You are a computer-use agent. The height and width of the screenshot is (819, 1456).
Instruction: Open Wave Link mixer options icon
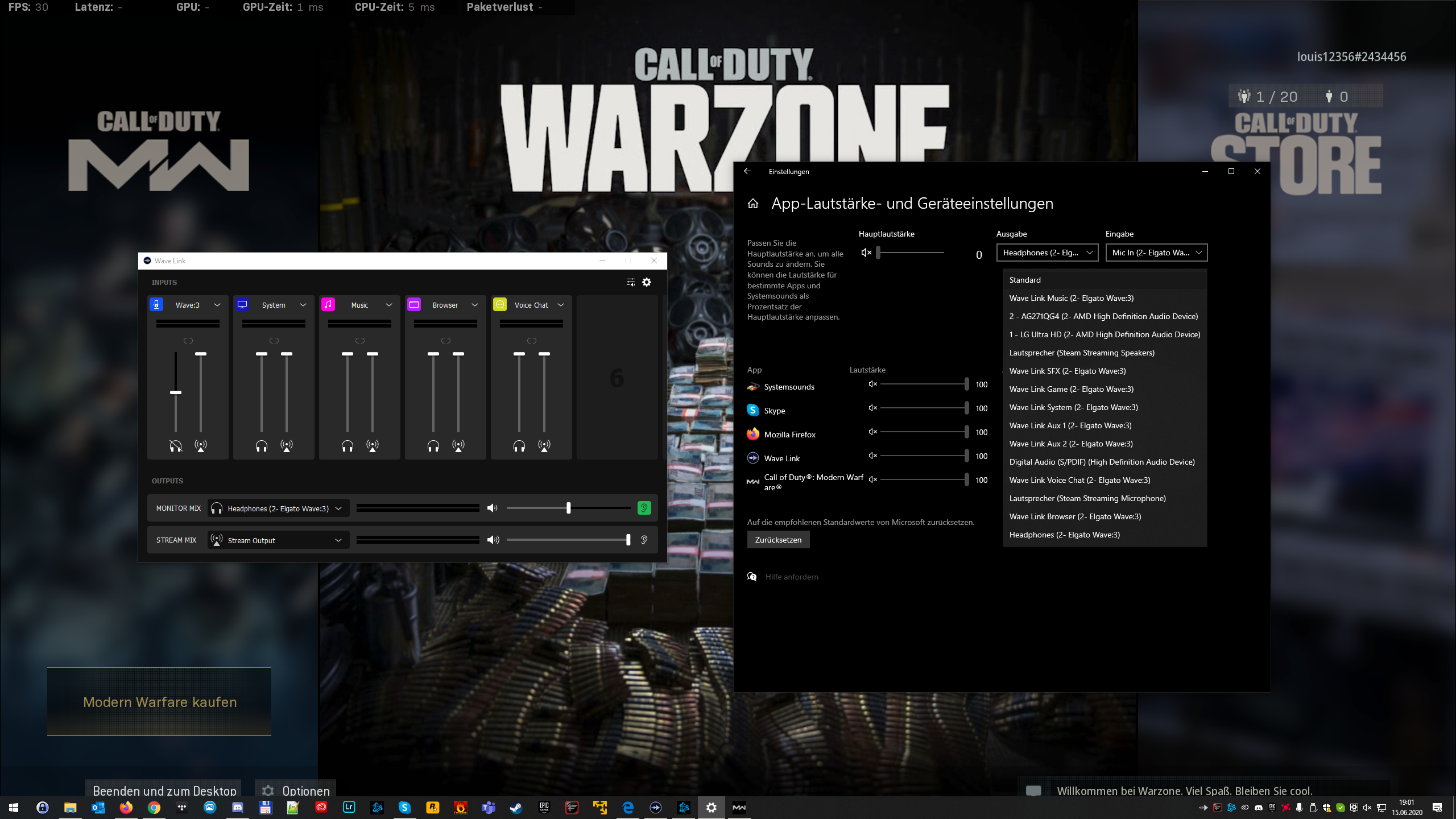630,282
